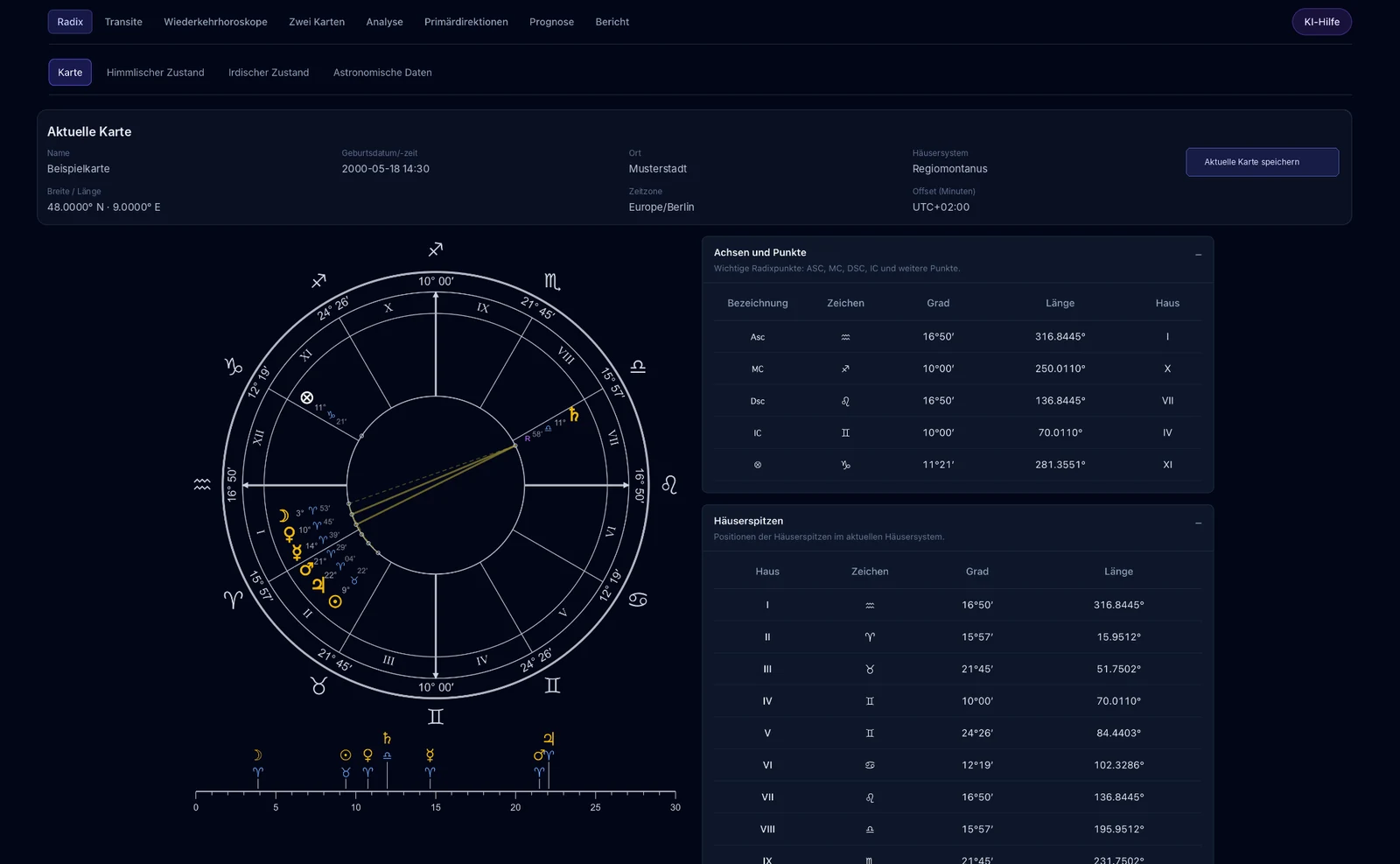Open the KI-Hilfe assistant

1321,22
